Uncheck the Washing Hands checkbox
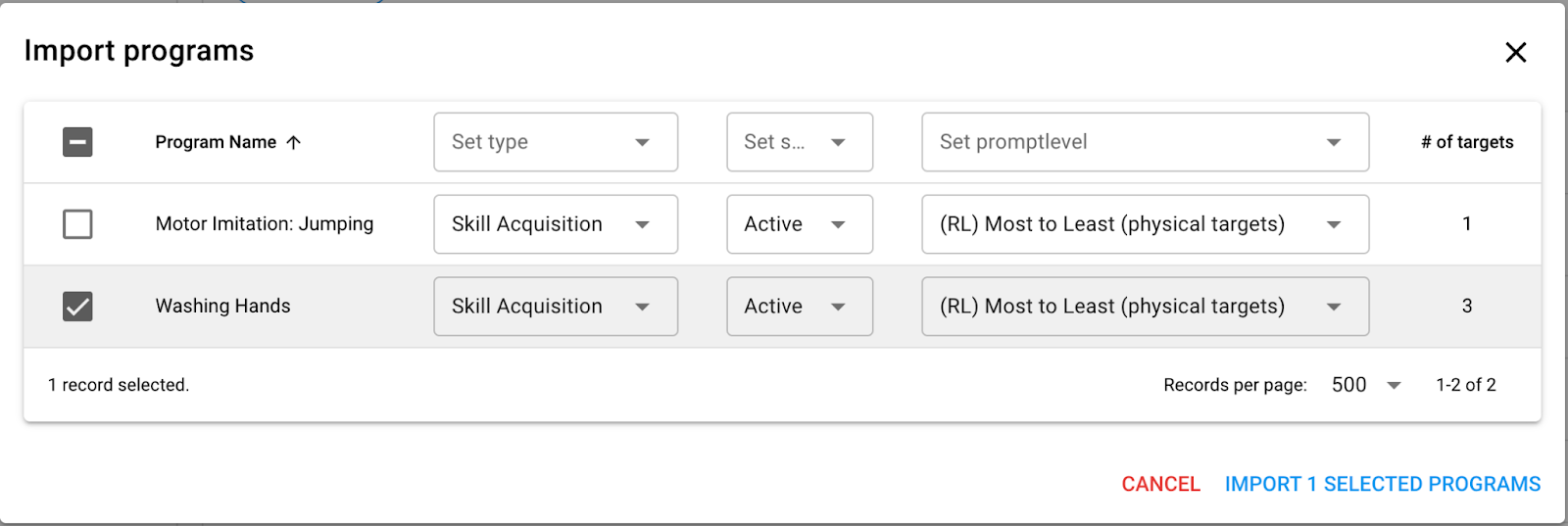The image size is (1568, 526). (x=77, y=307)
